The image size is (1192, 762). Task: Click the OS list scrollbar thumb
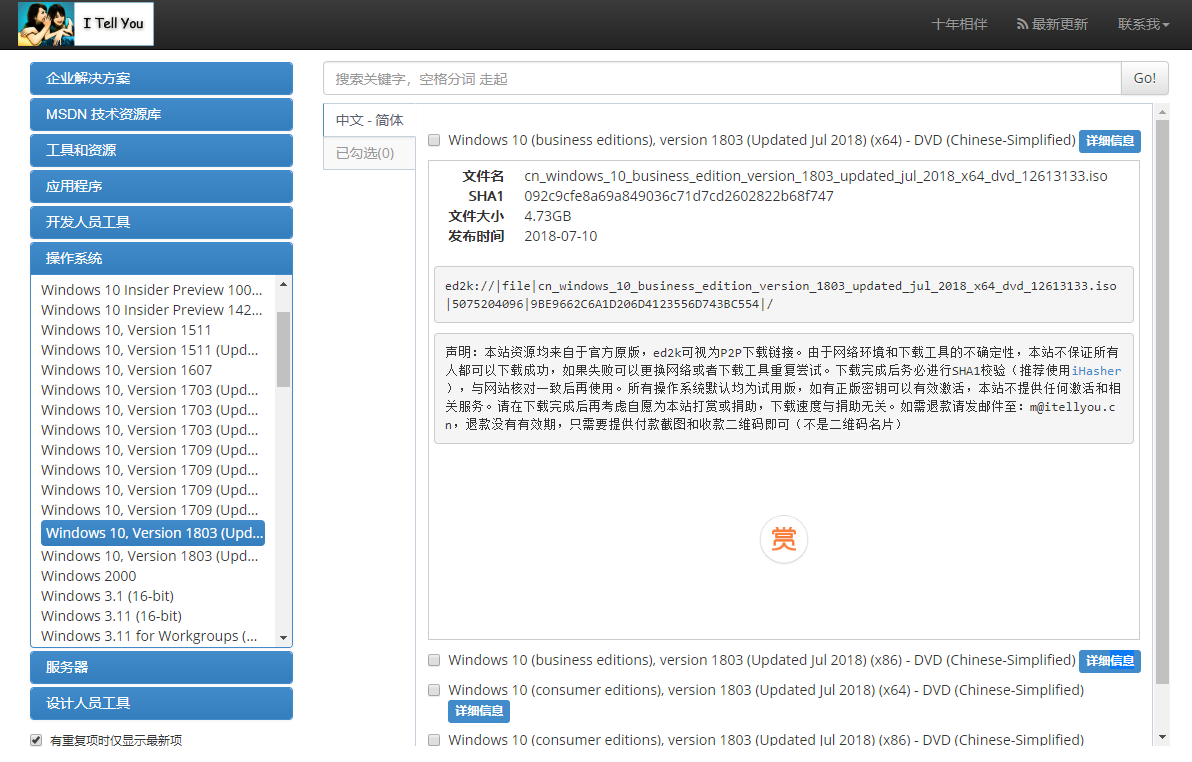284,349
